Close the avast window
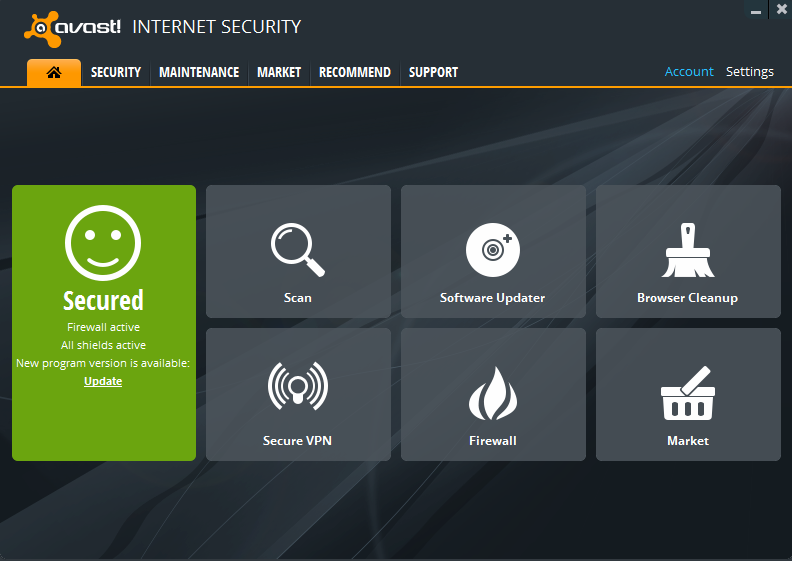 (781, 10)
